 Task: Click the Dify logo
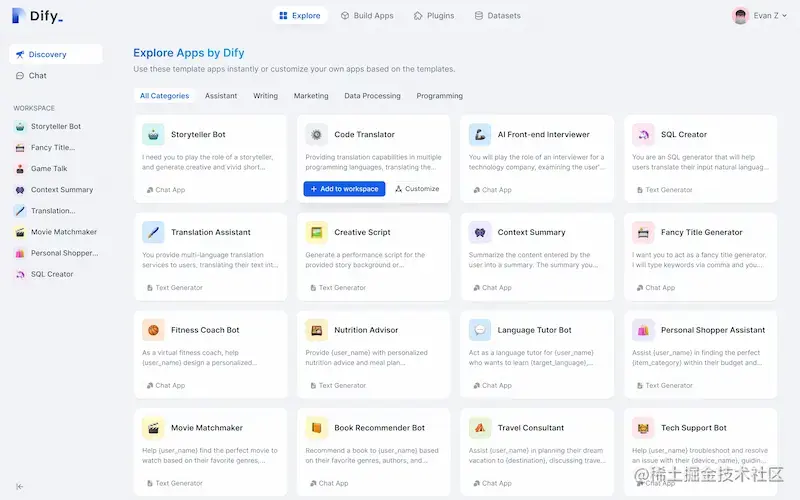(x=37, y=16)
